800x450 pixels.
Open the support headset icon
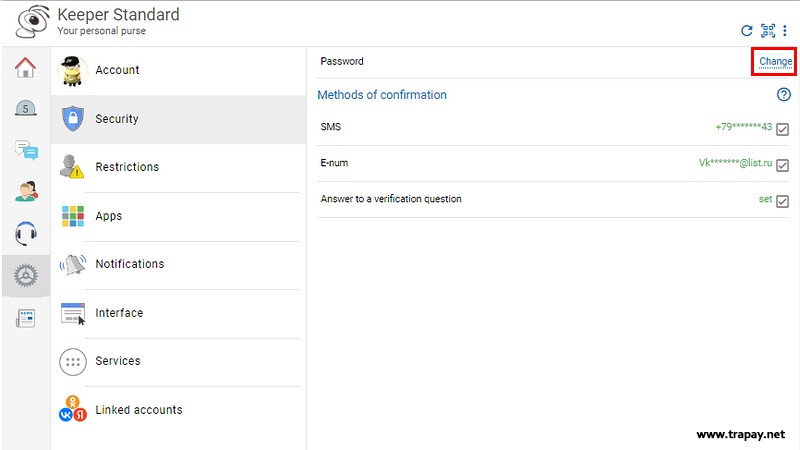[x=25, y=233]
